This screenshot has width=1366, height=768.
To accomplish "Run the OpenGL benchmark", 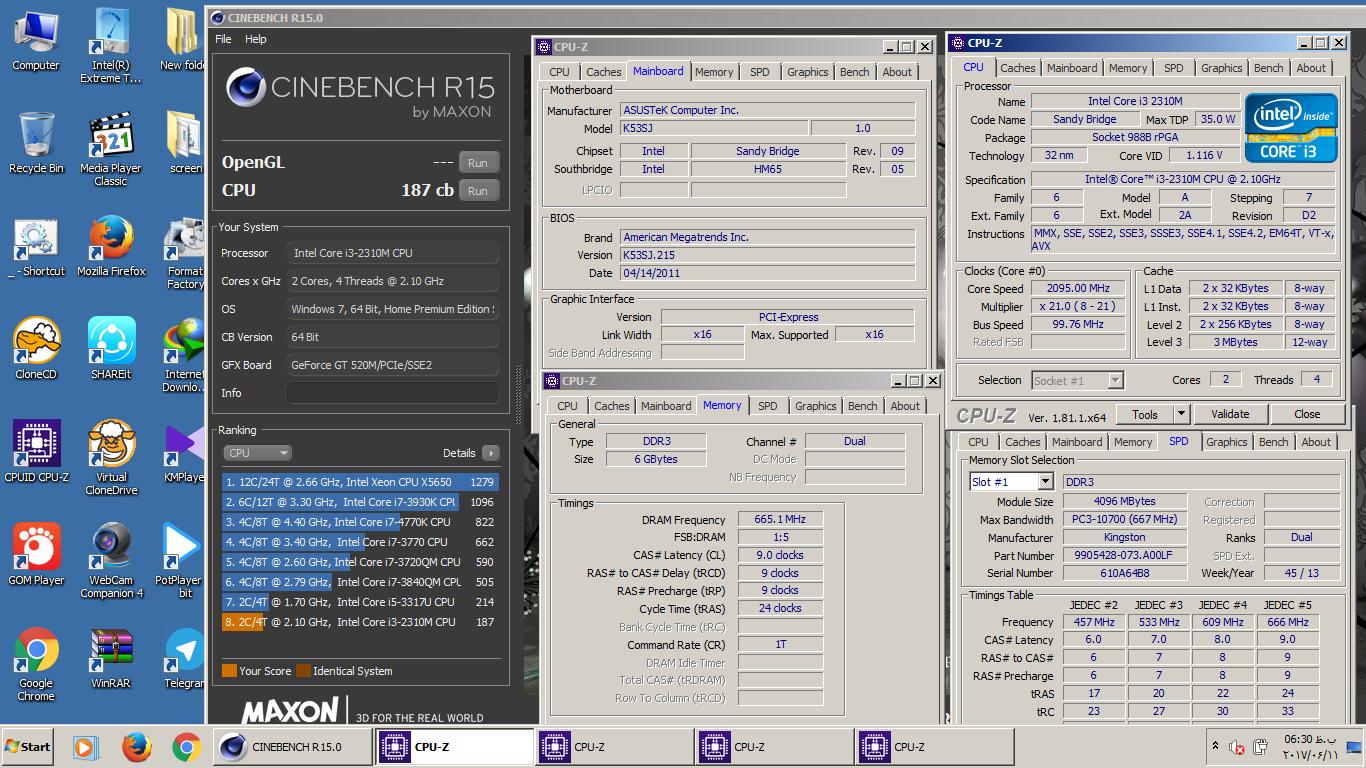I will pos(478,163).
